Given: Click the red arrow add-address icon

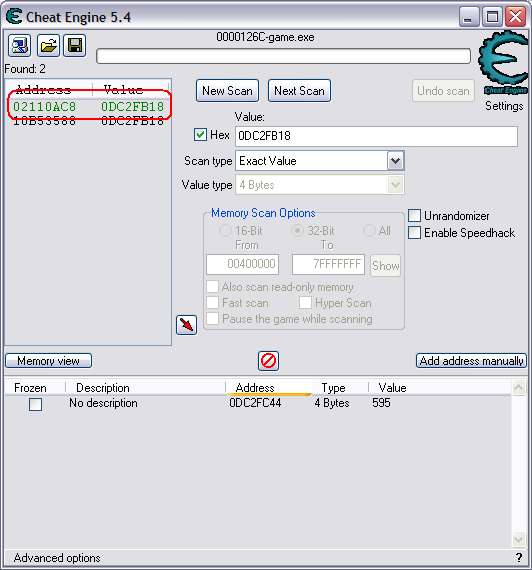Looking at the screenshot, I should pos(187,325).
